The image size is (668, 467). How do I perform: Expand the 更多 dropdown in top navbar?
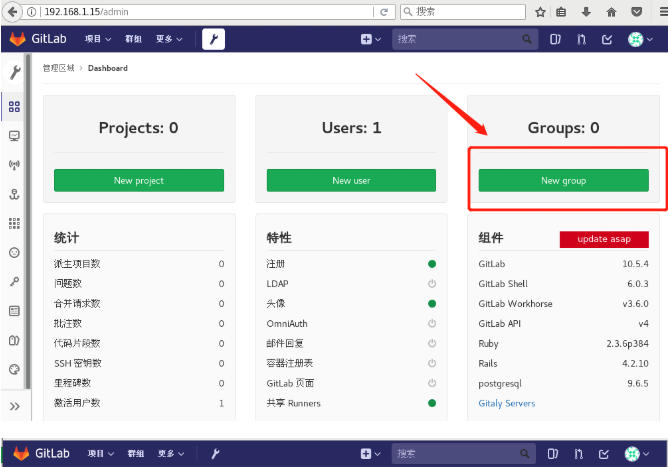(169, 39)
